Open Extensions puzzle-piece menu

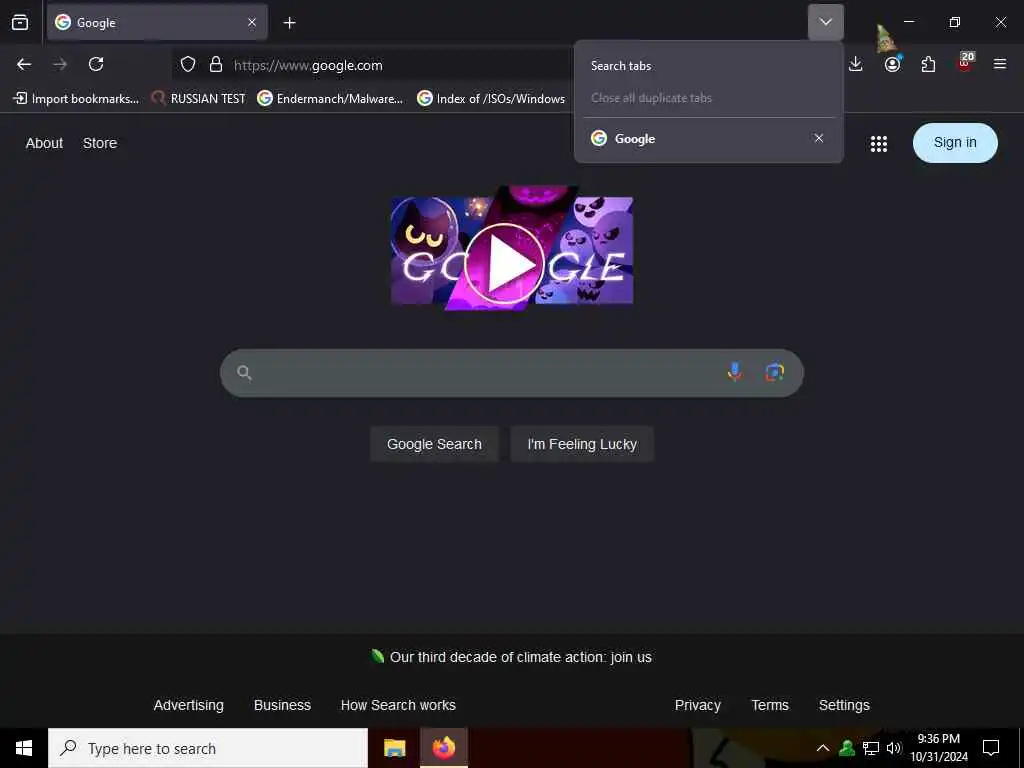(928, 64)
